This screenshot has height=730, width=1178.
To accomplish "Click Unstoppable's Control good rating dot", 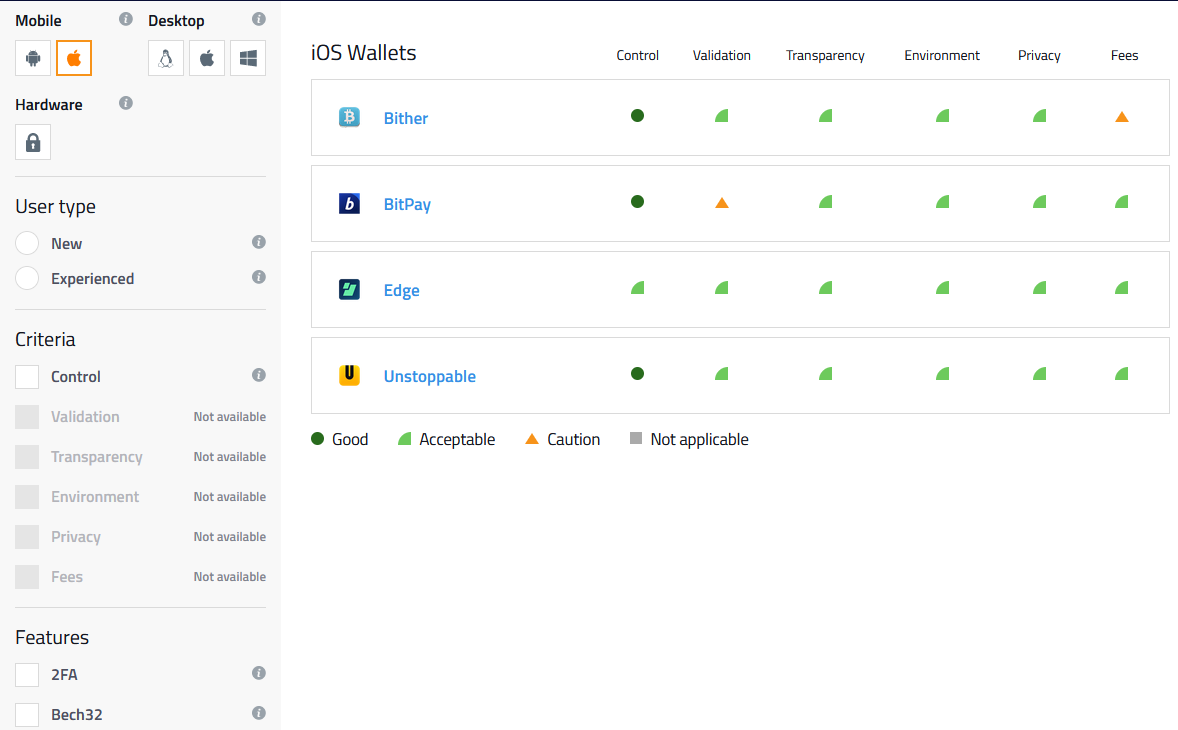I will 637,373.
